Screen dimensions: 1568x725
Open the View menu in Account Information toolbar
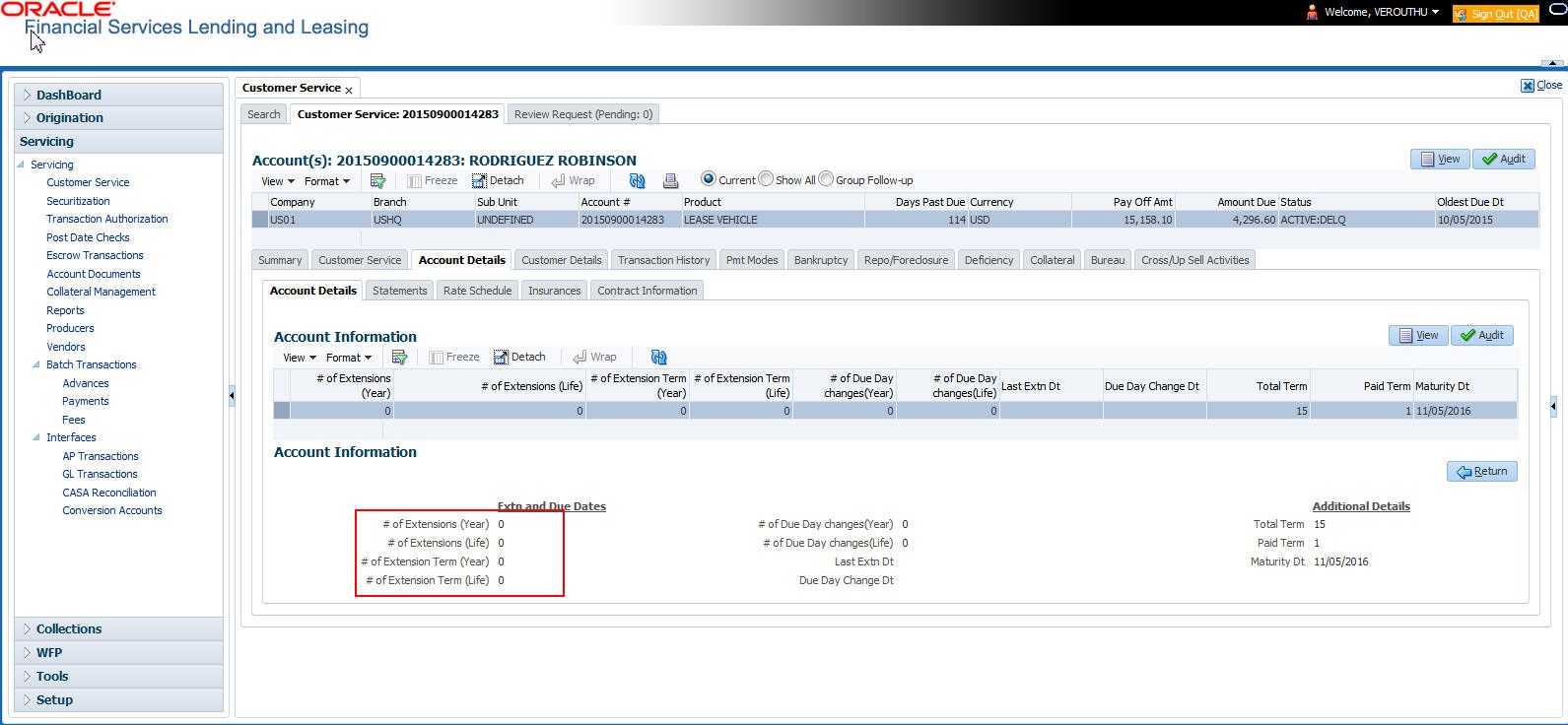tap(299, 358)
